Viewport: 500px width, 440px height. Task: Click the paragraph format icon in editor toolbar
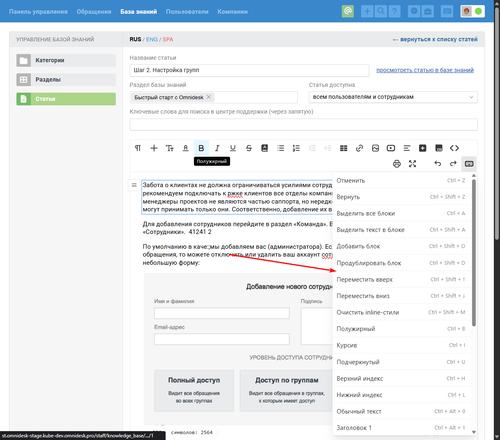[138, 148]
